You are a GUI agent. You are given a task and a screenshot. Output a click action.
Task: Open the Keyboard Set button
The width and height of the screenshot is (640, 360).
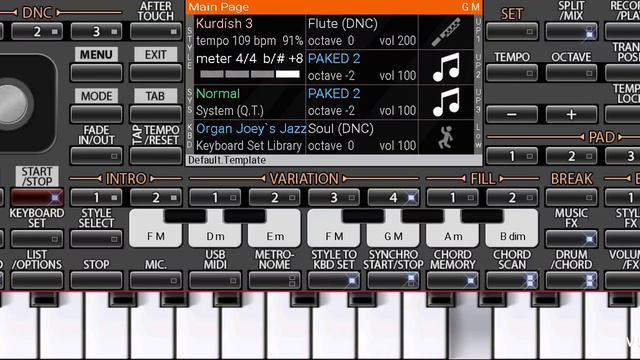pos(37,239)
